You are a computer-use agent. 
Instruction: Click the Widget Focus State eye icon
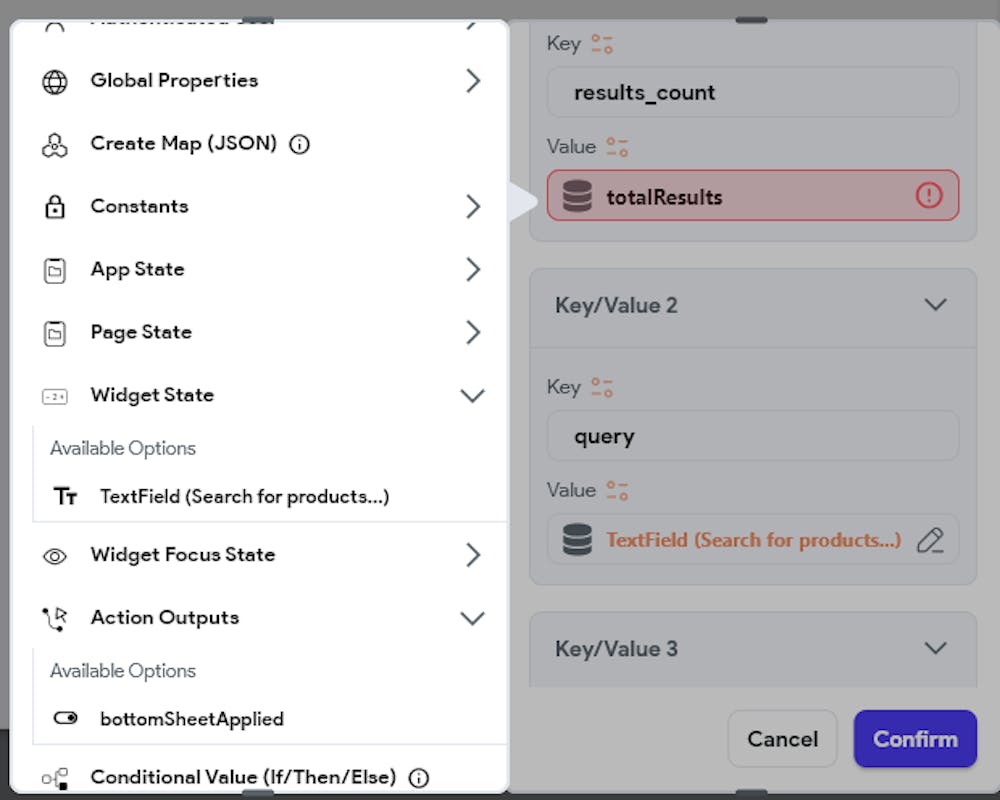54,556
